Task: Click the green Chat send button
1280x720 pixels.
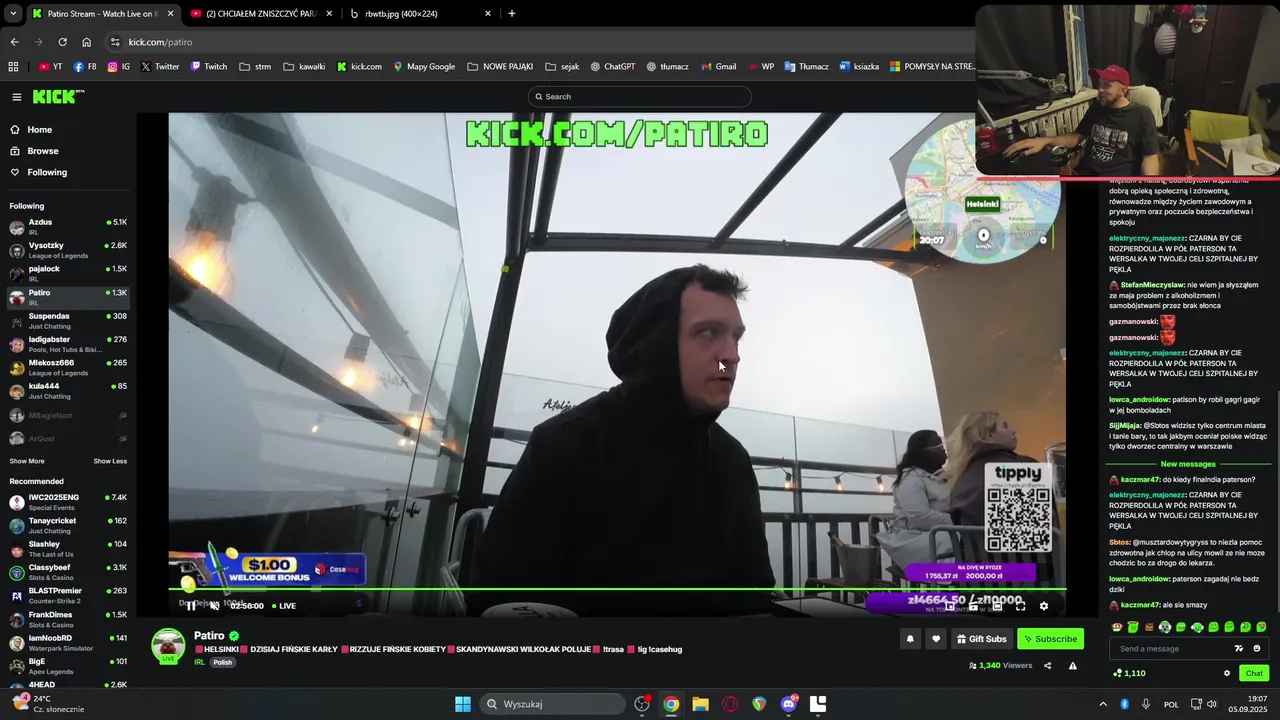Action: pos(1254,673)
